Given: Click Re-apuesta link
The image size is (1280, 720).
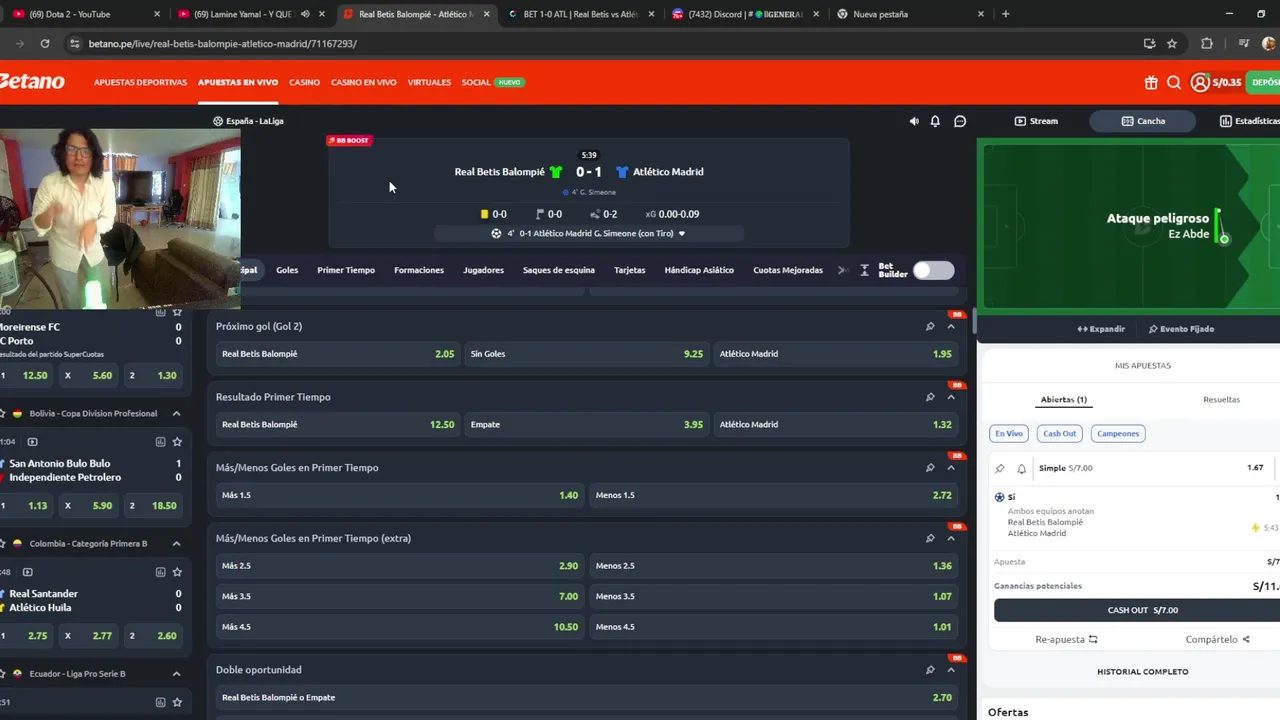Looking at the screenshot, I should click(1066, 639).
